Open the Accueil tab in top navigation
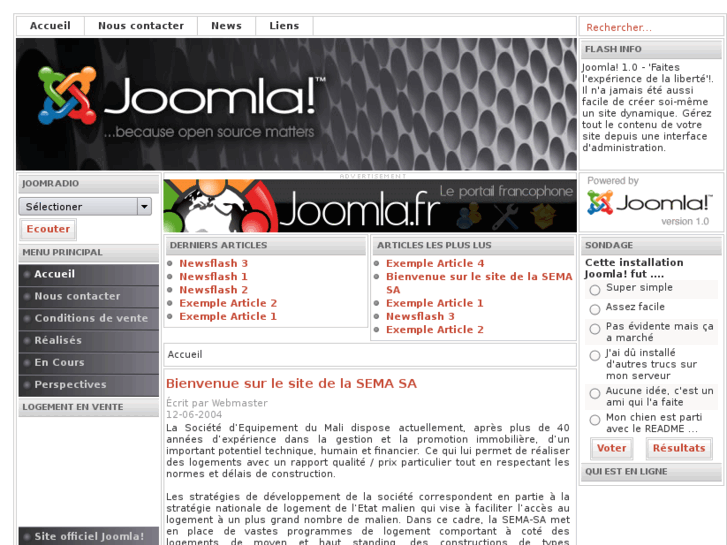727x545 pixels. pos(50,26)
